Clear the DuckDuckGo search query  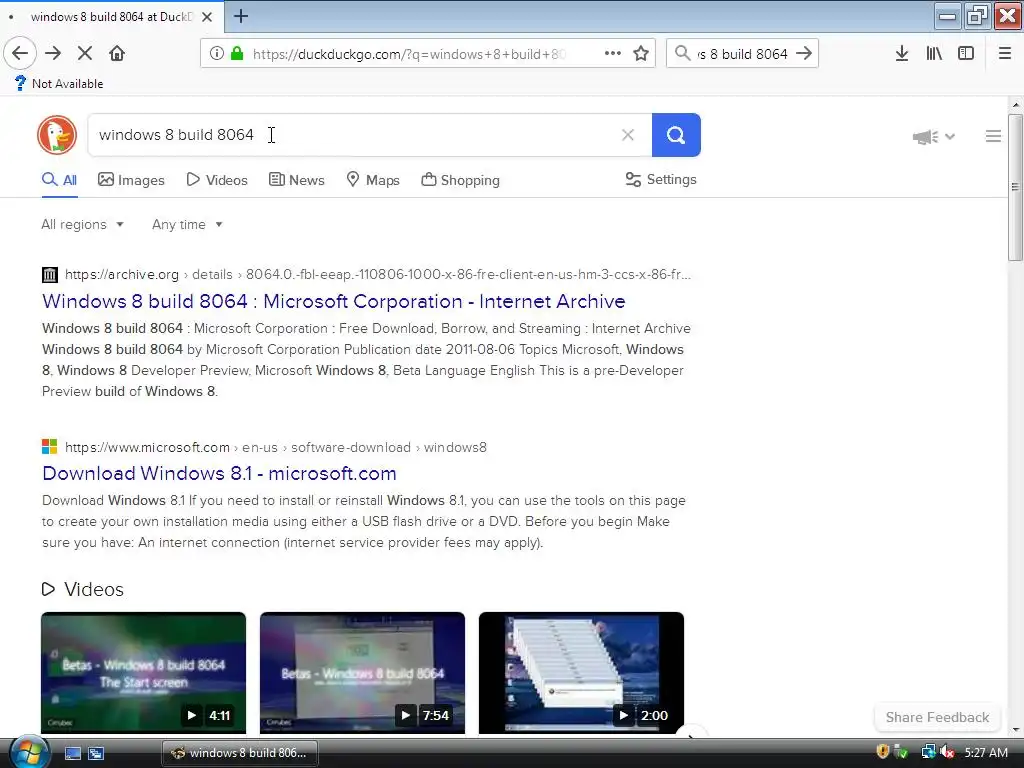[628, 135]
